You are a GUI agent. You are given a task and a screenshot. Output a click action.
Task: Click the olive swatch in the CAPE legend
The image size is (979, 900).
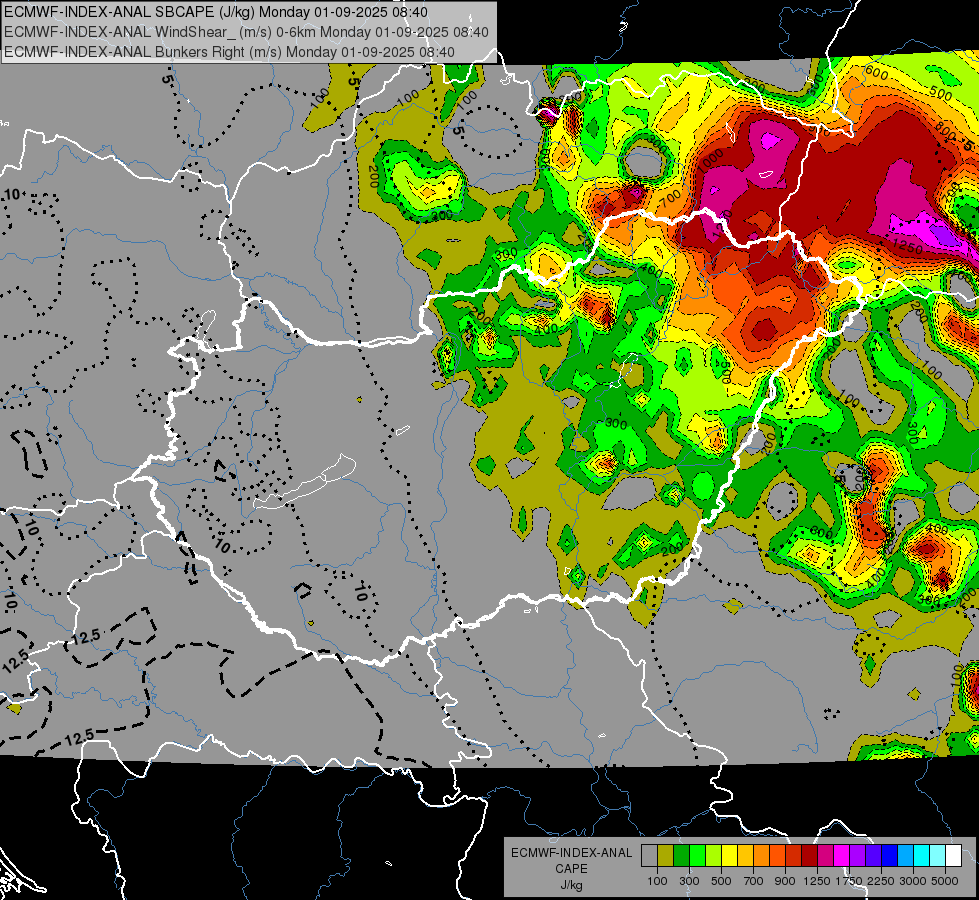pyautogui.click(x=666, y=855)
